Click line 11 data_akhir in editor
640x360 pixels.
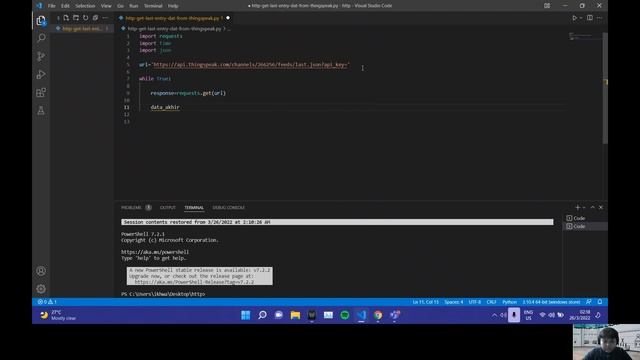165,107
